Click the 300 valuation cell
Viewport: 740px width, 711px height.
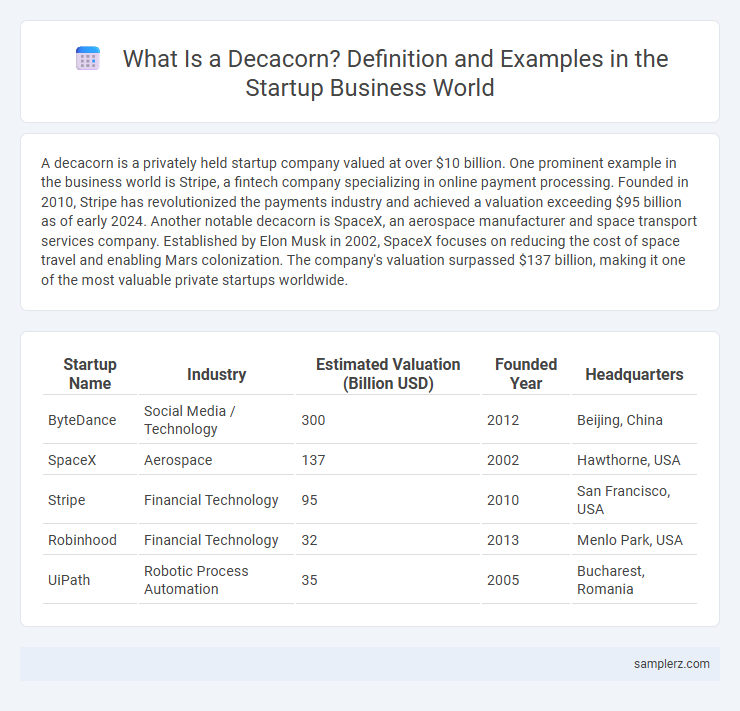click(388, 420)
